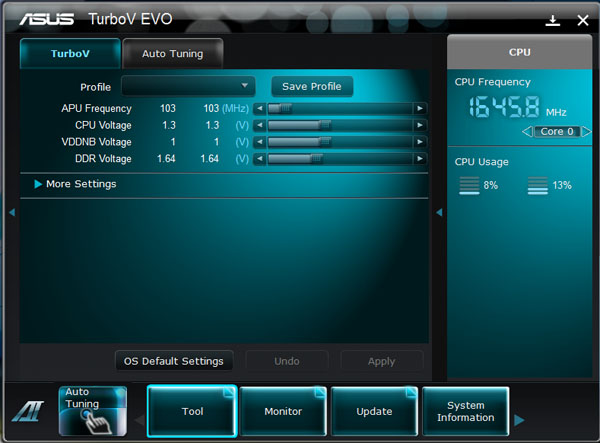Screen dimensions: 600x443
Task: Open the Tool menu button
Action: coord(192,411)
